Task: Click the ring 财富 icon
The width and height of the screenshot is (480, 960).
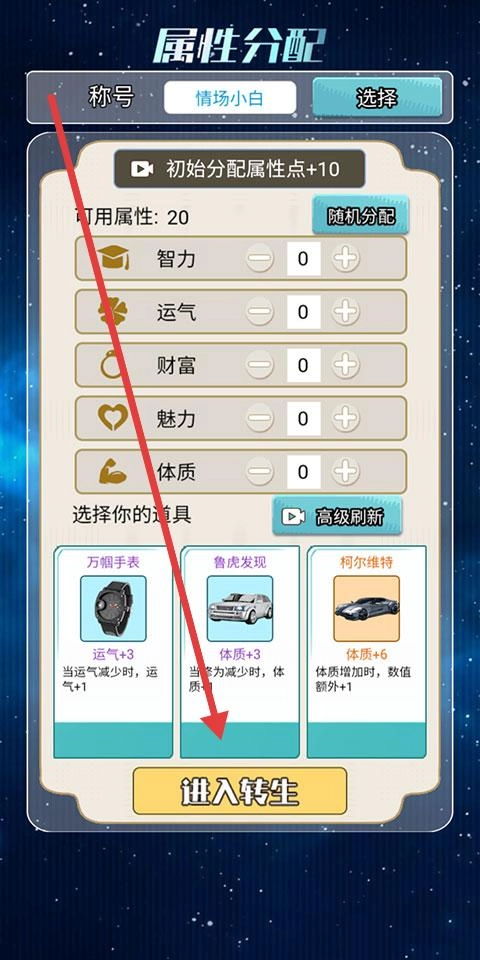Action: tap(112, 366)
